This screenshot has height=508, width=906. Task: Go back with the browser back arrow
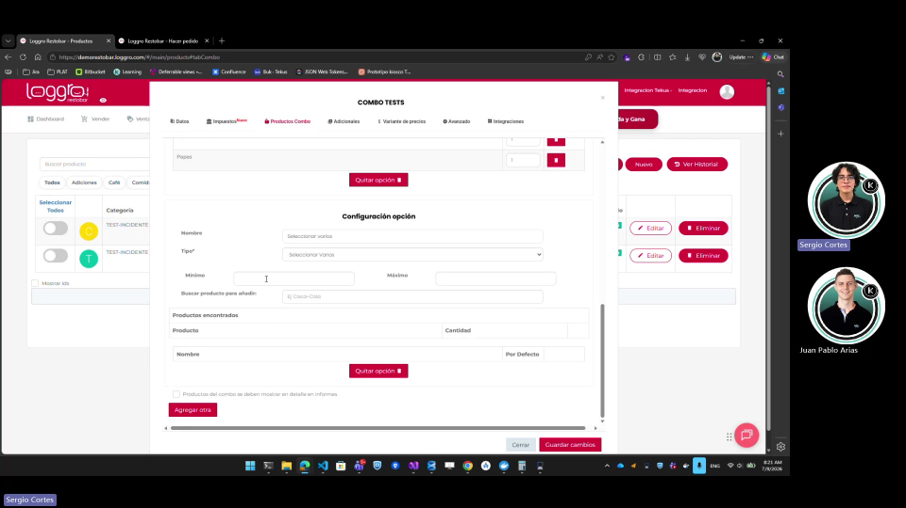(x=8, y=57)
